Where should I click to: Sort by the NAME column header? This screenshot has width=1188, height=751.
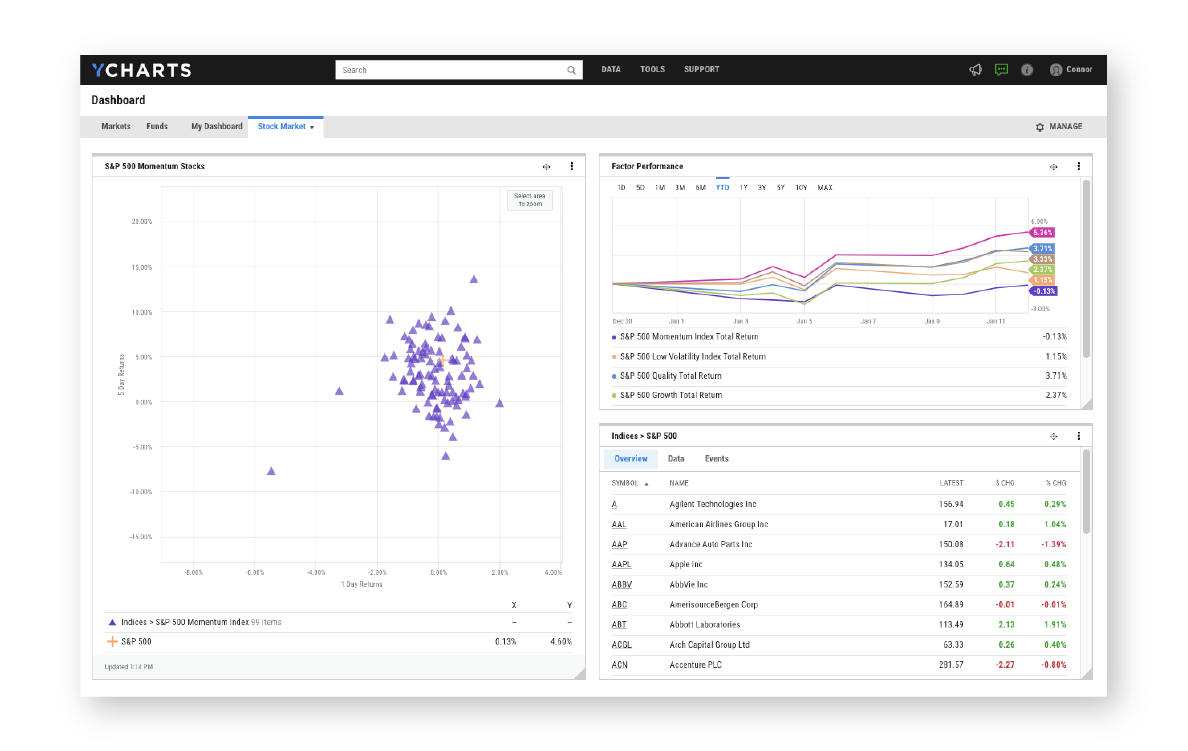pos(679,483)
